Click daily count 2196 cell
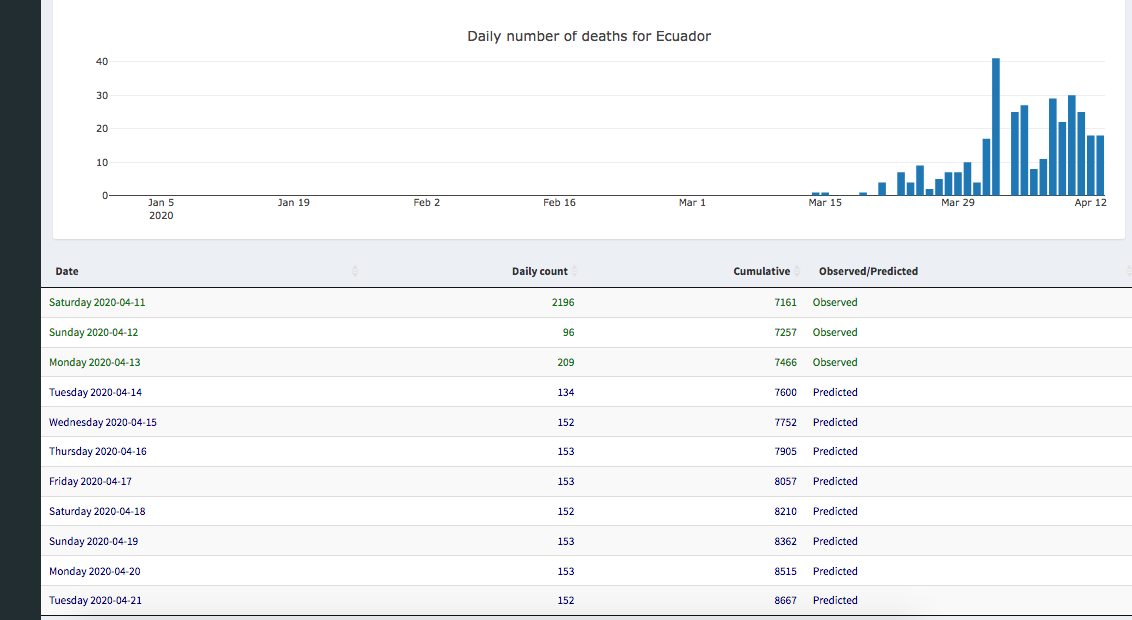 point(563,302)
